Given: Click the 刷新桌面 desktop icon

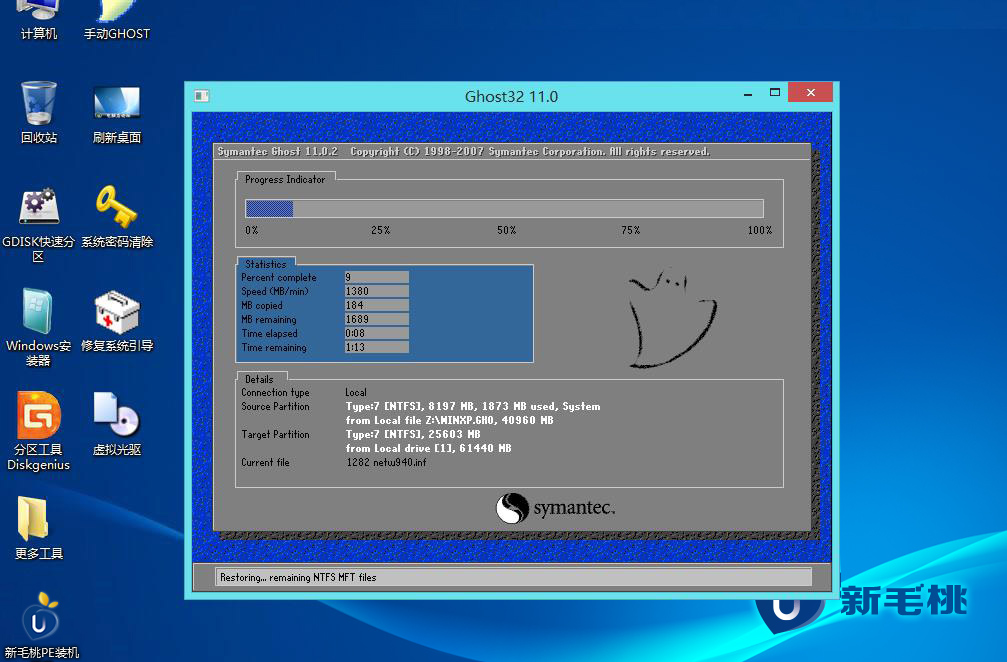Looking at the screenshot, I should 117,104.
